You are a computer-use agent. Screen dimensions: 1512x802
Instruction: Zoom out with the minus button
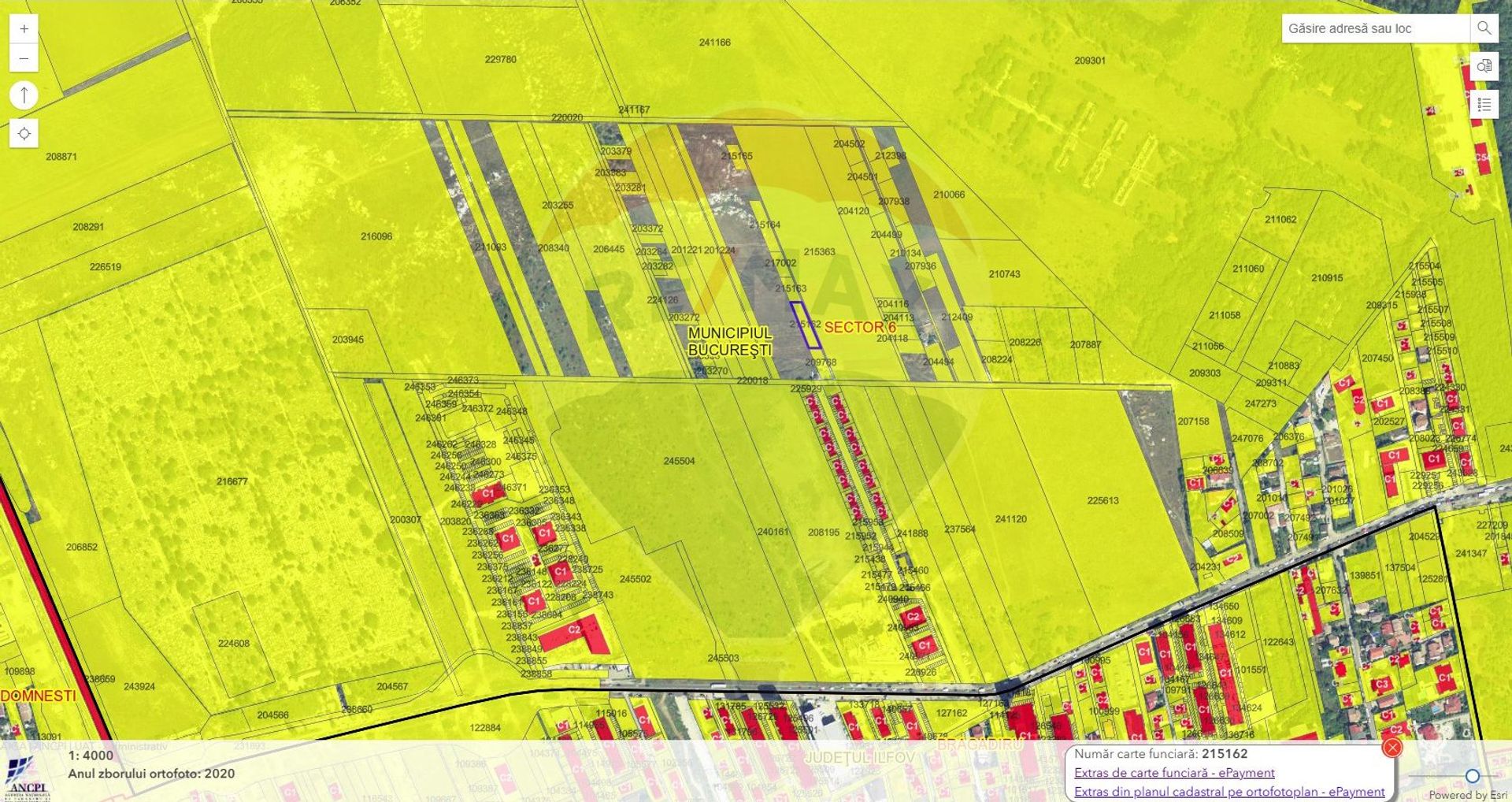point(24,58)
